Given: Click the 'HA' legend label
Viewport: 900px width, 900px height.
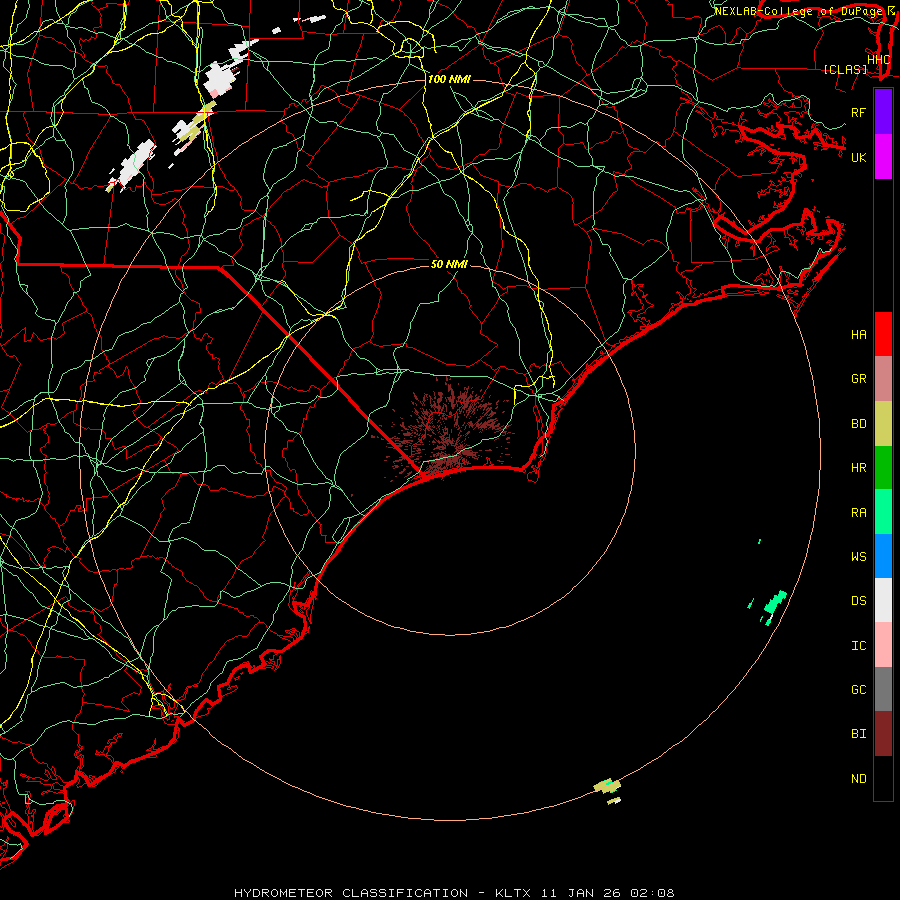Looking at the screenshot, I should tap(859, 335).
